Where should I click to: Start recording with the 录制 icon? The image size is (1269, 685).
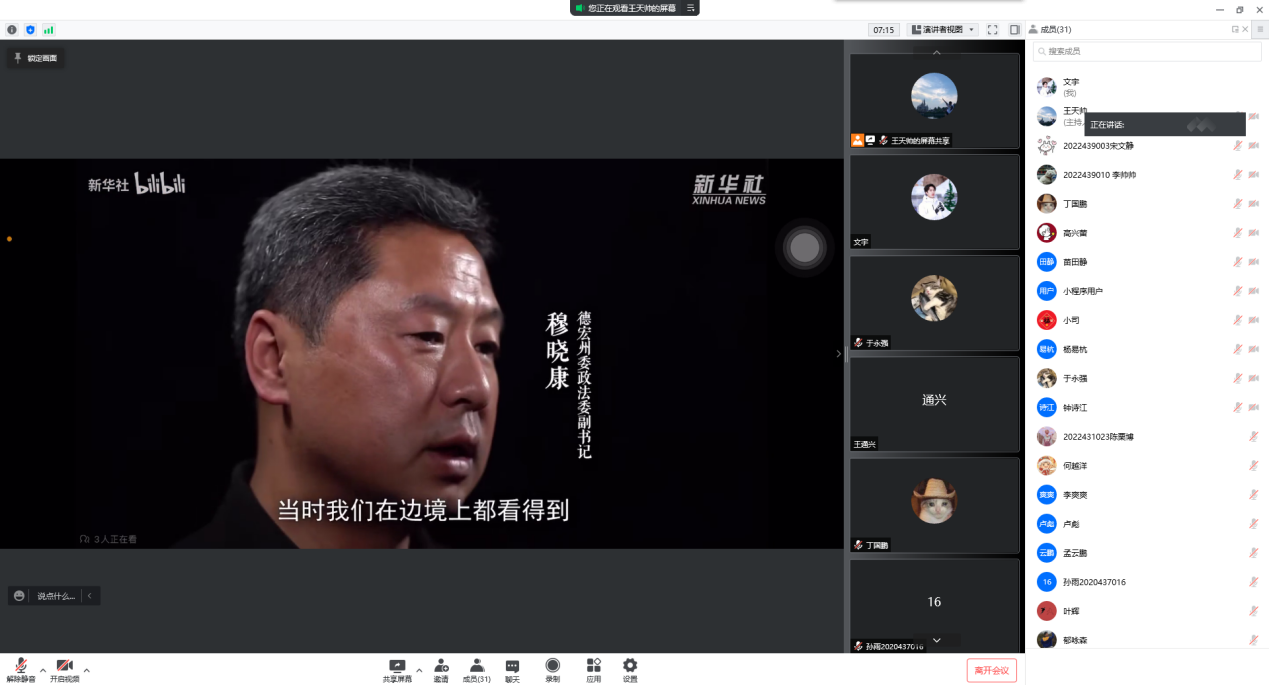click(x=553, y=669)
